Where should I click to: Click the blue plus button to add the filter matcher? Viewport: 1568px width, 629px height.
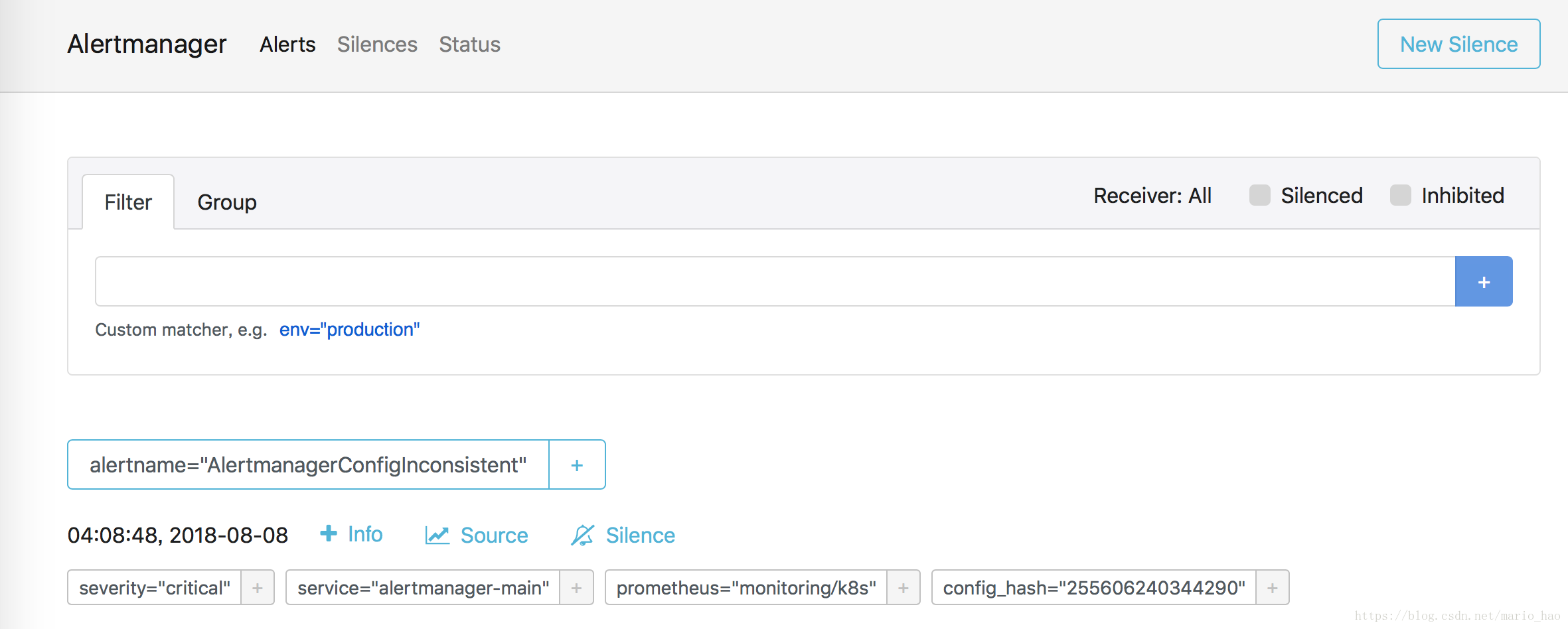tap(1484, 281)
